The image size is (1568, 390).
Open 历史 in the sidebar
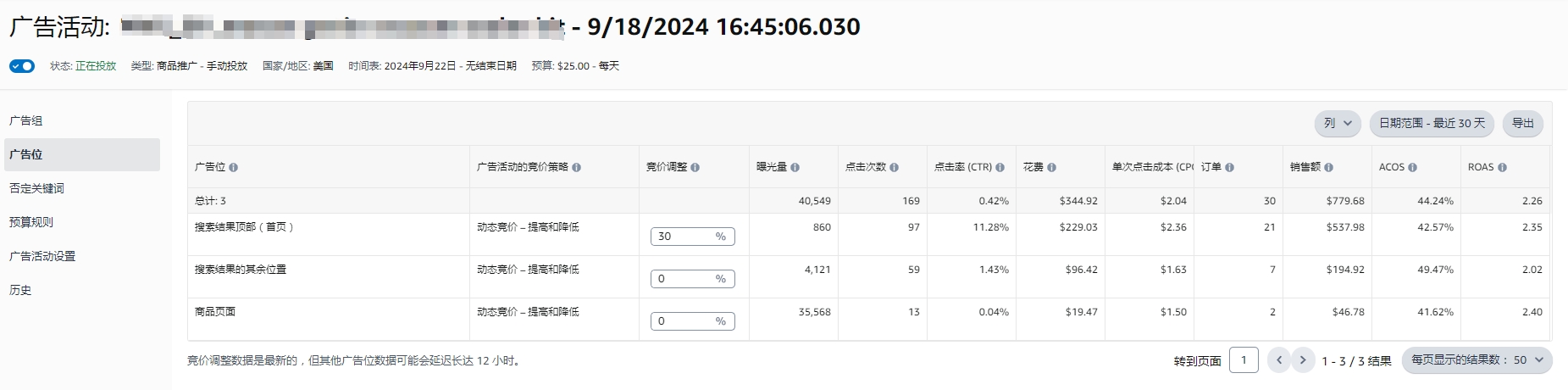pos(20,290)
